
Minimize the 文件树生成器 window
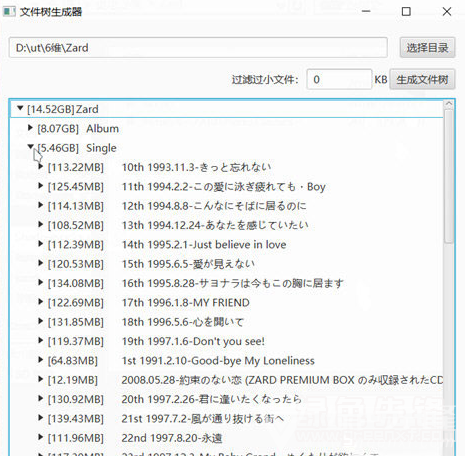click(x=366, y=11)
